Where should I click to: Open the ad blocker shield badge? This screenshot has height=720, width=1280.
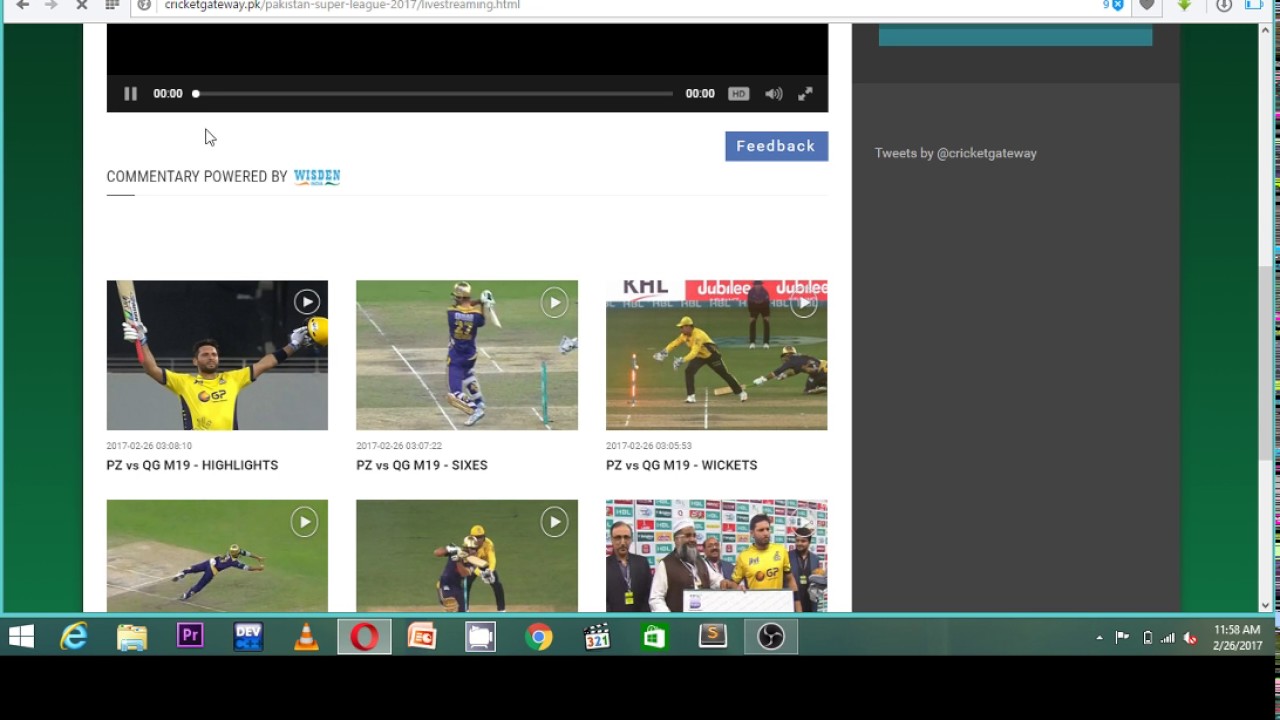(1114, 5)
